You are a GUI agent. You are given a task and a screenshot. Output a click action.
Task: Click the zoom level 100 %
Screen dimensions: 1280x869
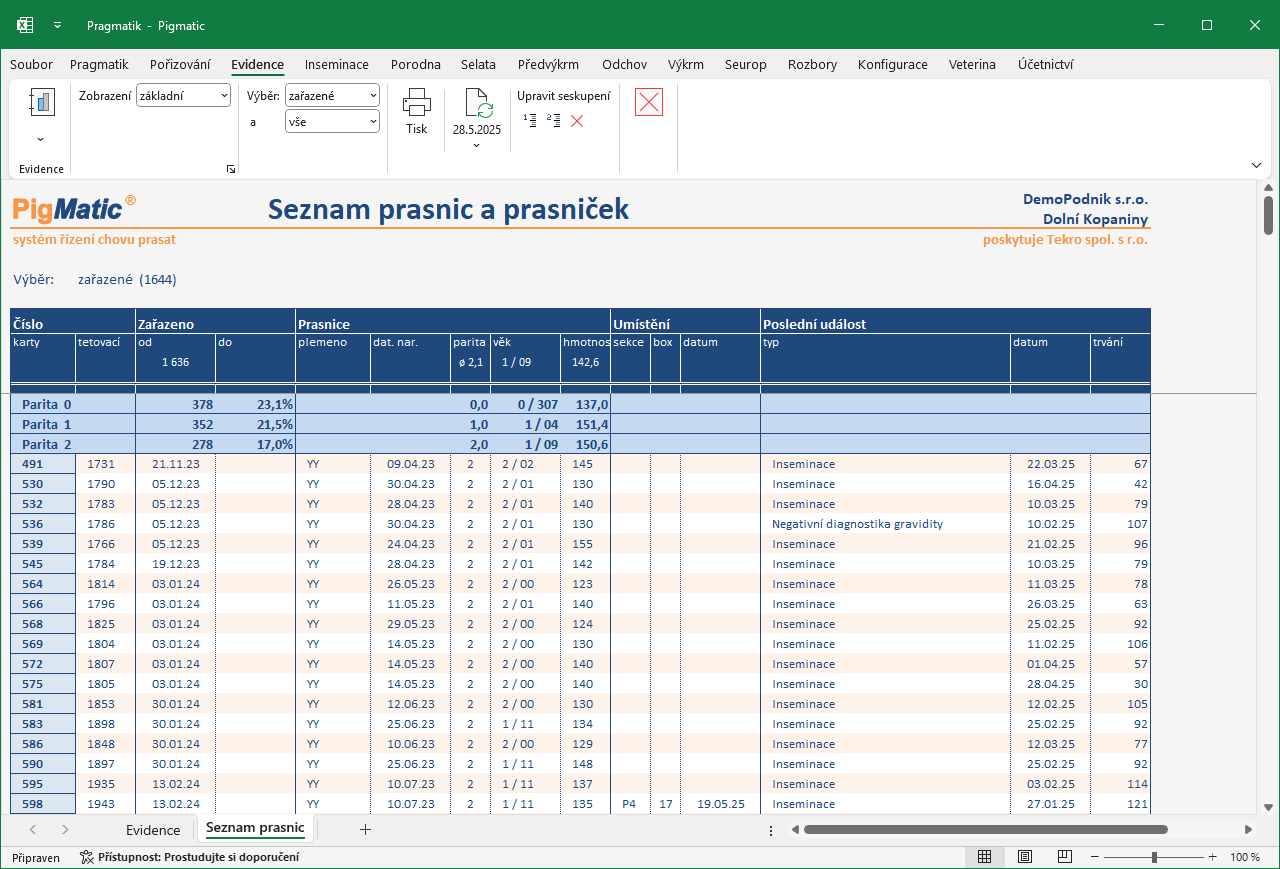[1245, 857]
